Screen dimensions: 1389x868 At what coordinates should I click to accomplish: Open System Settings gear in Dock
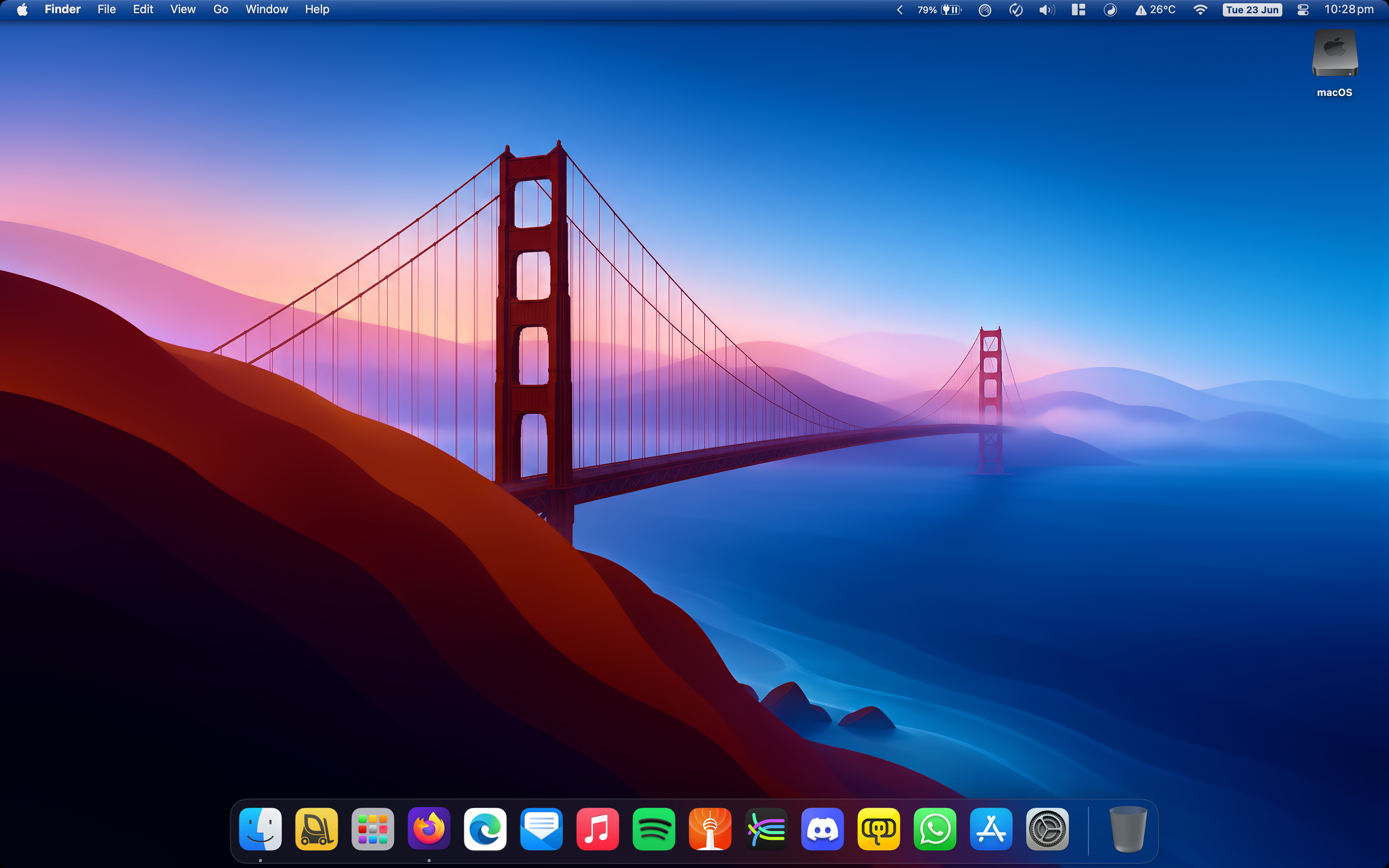(1048, 829)
